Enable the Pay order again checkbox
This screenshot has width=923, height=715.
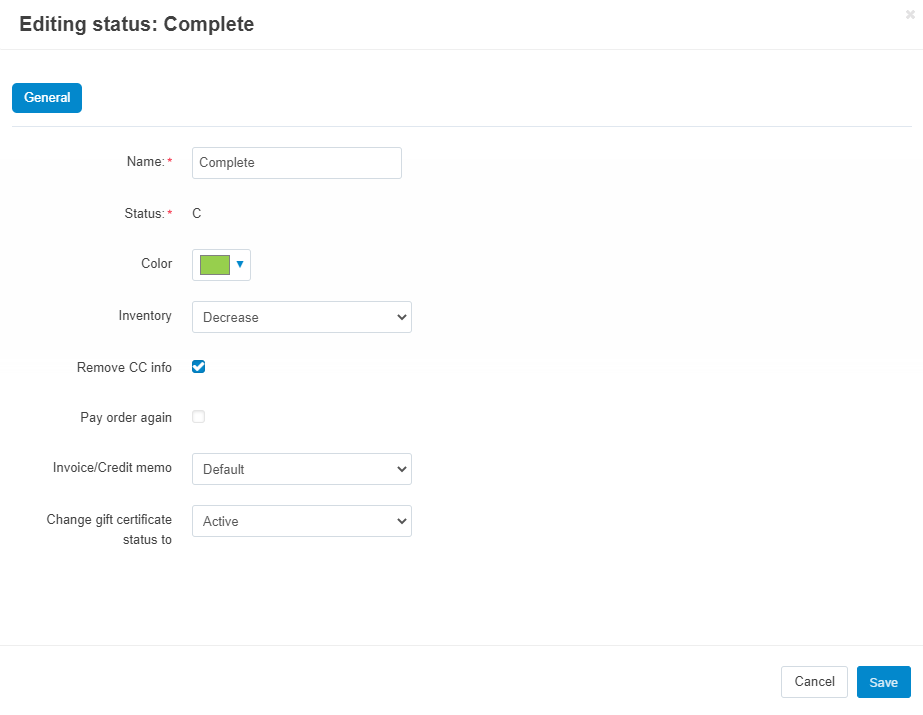(x=198, y=417)
